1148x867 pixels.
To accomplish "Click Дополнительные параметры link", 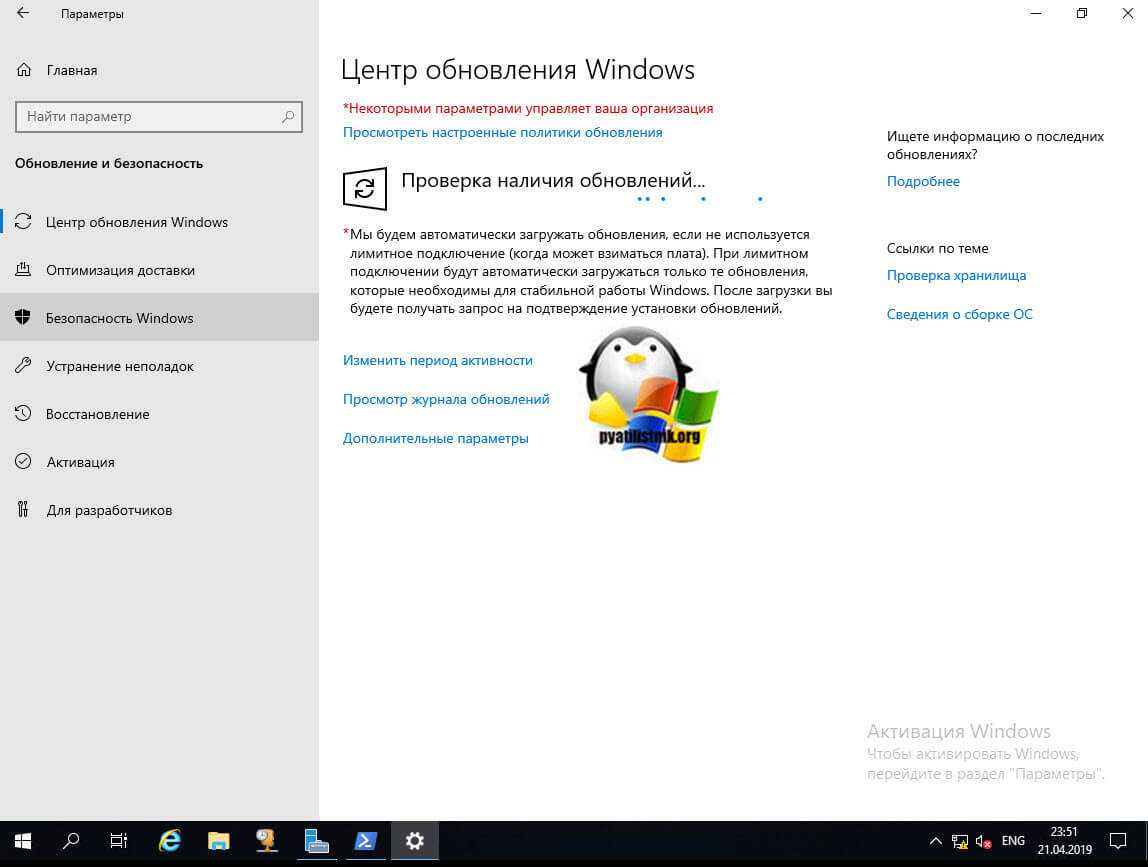I will coord(435,438).
